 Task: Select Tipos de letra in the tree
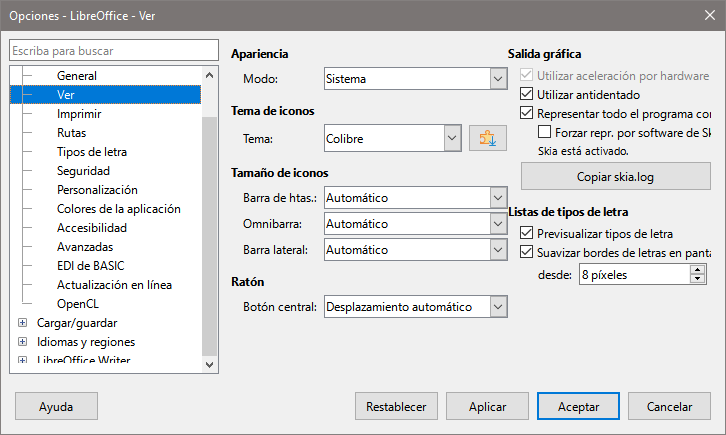pyautogui.click(x=92, y=151)
